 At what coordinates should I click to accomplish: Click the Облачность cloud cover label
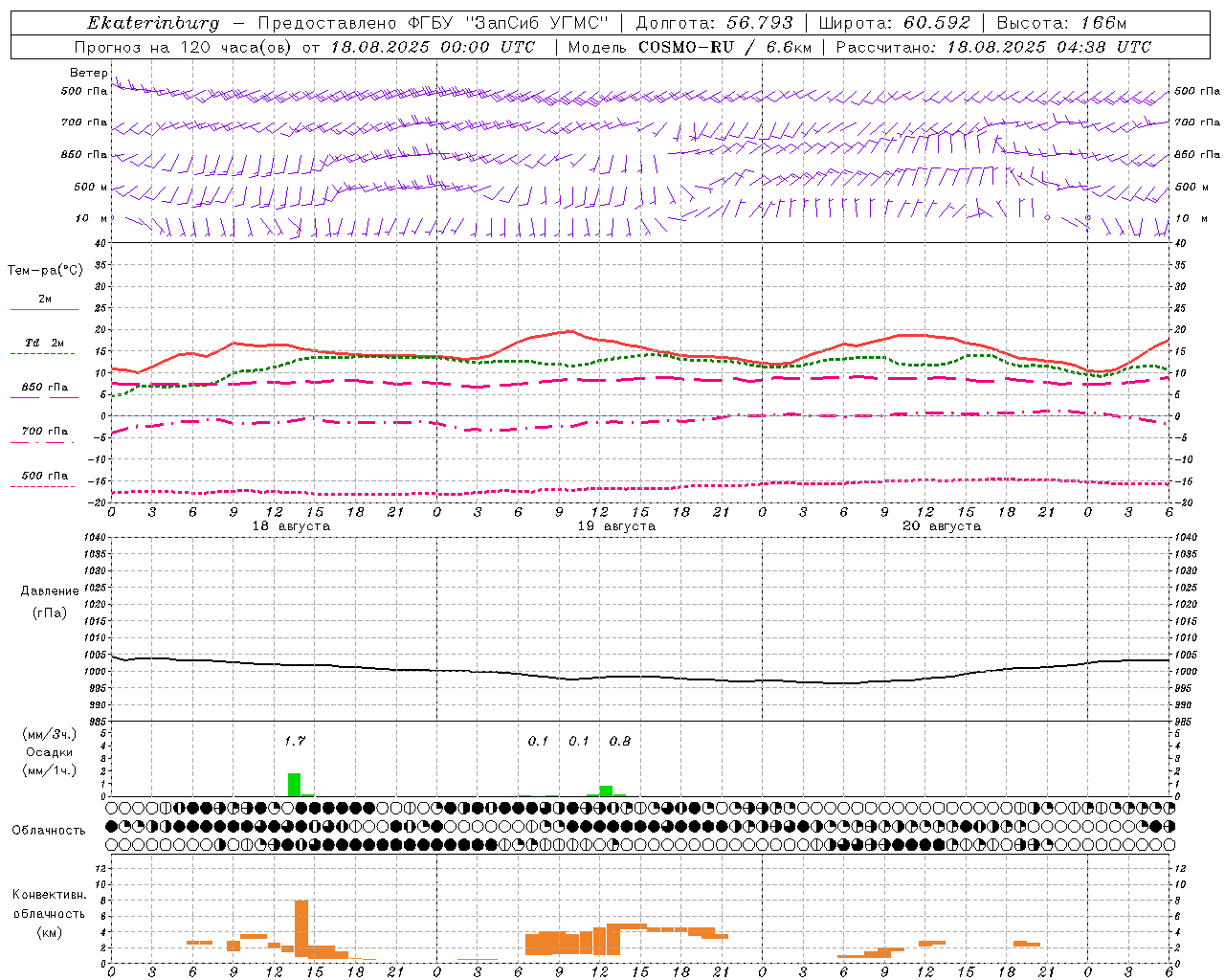coord(49,831)
